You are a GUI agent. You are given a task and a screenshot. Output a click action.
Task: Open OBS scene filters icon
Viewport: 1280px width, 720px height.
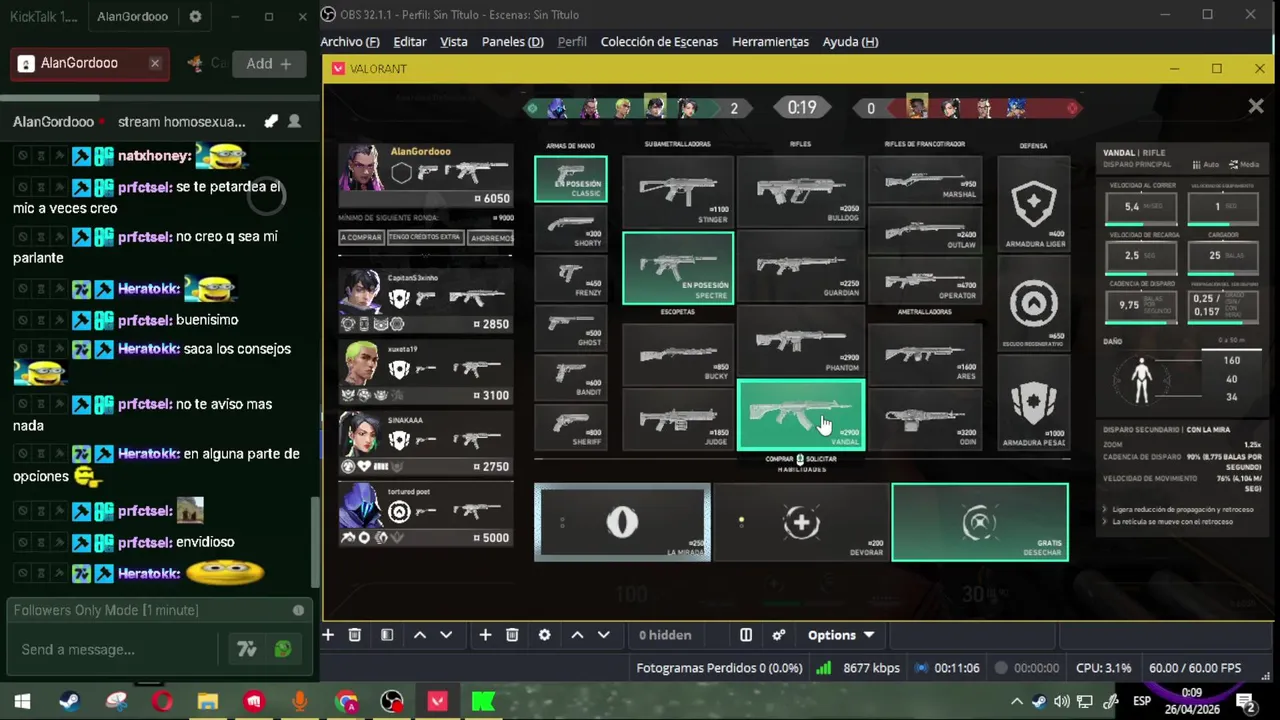click(x=387, y=635)
